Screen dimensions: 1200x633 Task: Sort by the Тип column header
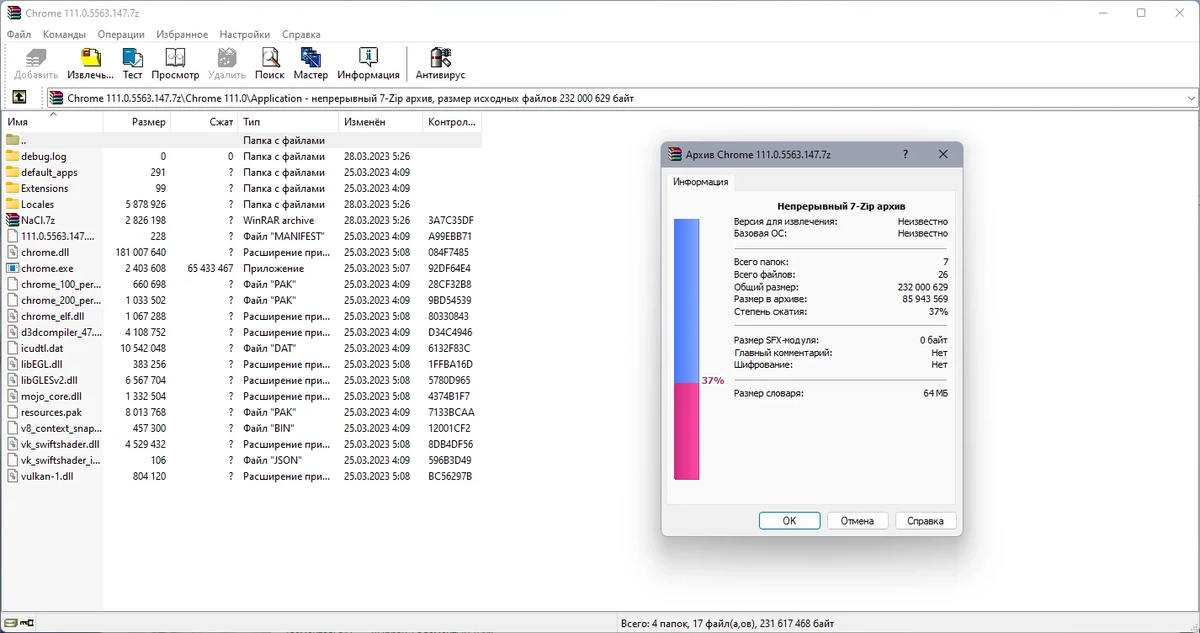pyautogui.click(x=287, y=122)
